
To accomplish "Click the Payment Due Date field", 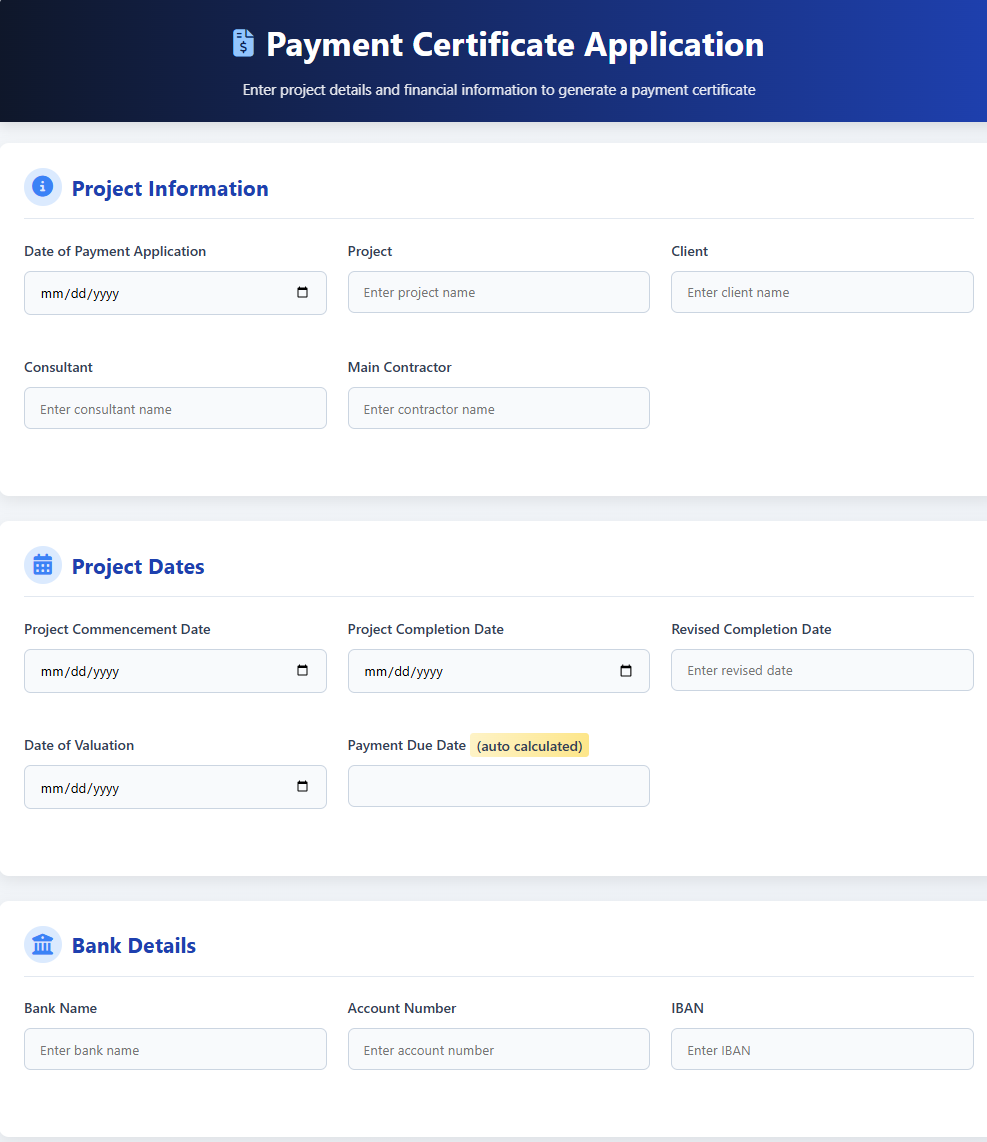I will [498, 786].
